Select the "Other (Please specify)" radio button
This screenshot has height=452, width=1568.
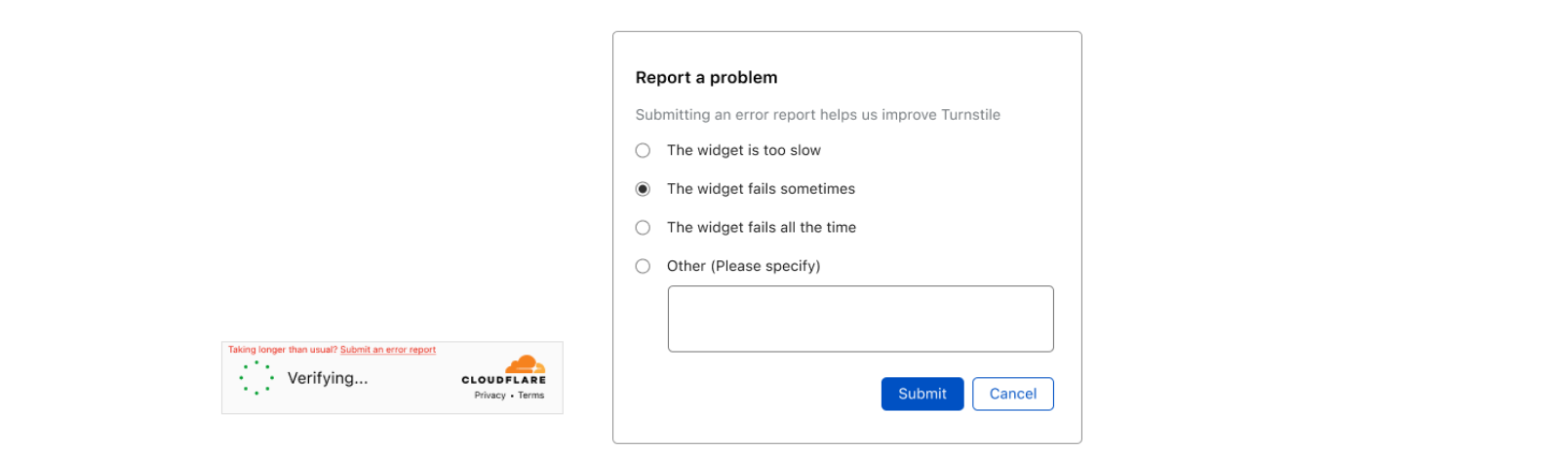click(643, 266)
